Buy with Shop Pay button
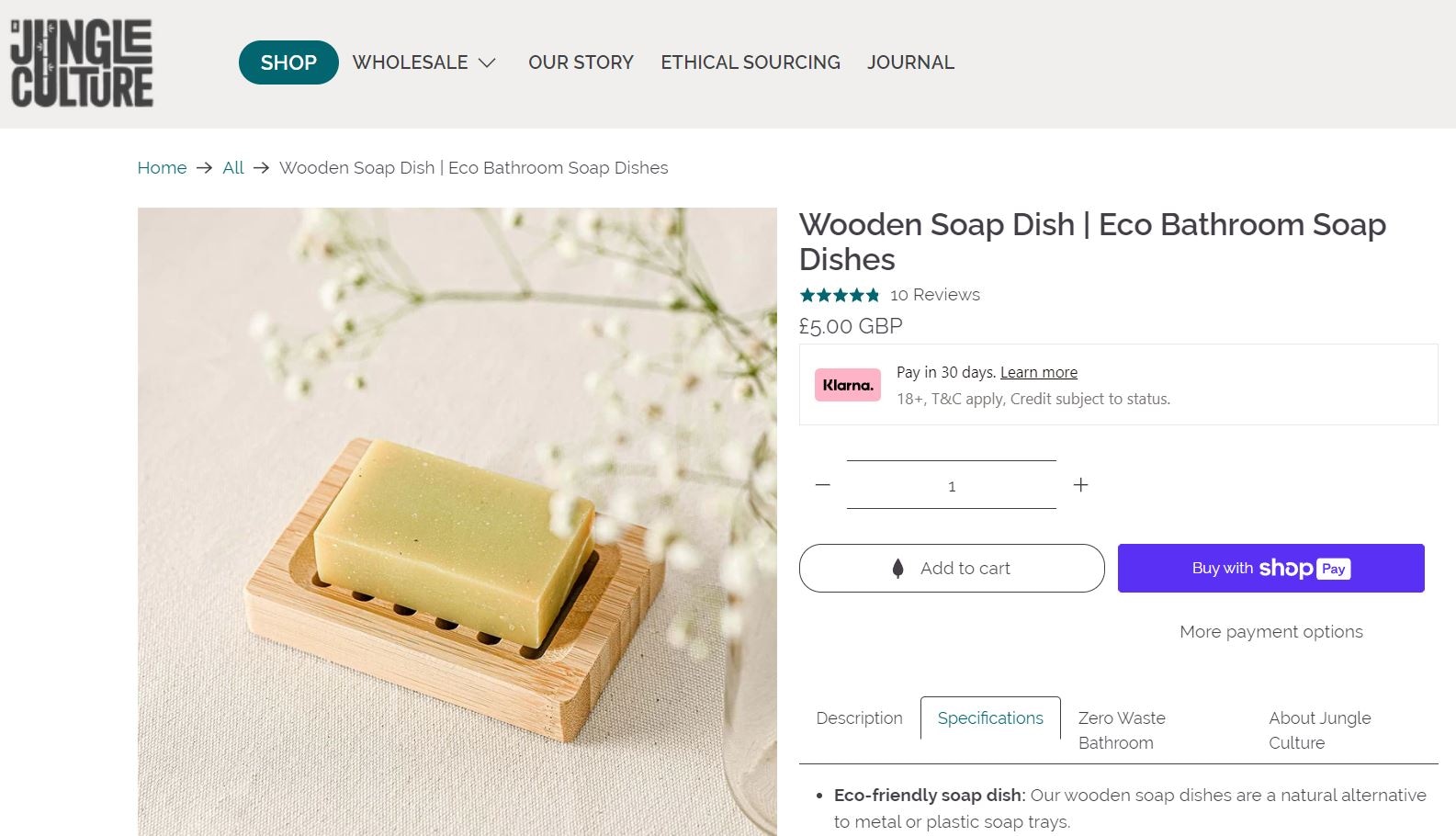The image size is (1456, 836). pos(1270,569)
